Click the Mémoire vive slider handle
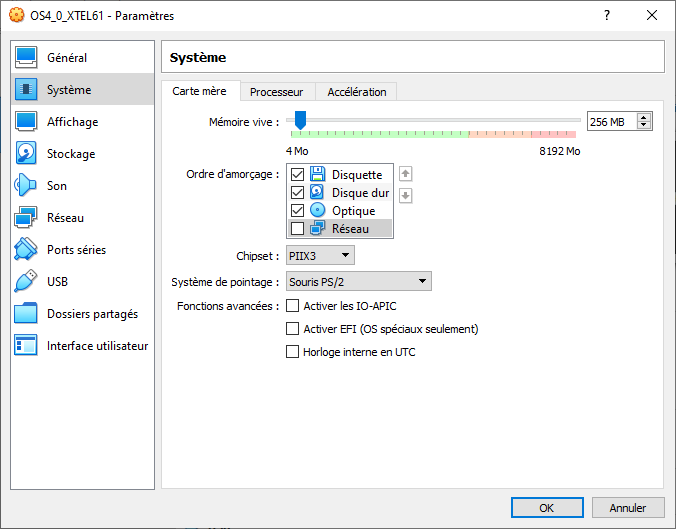Viewport: 676px width, 529px height. [300, 121]
